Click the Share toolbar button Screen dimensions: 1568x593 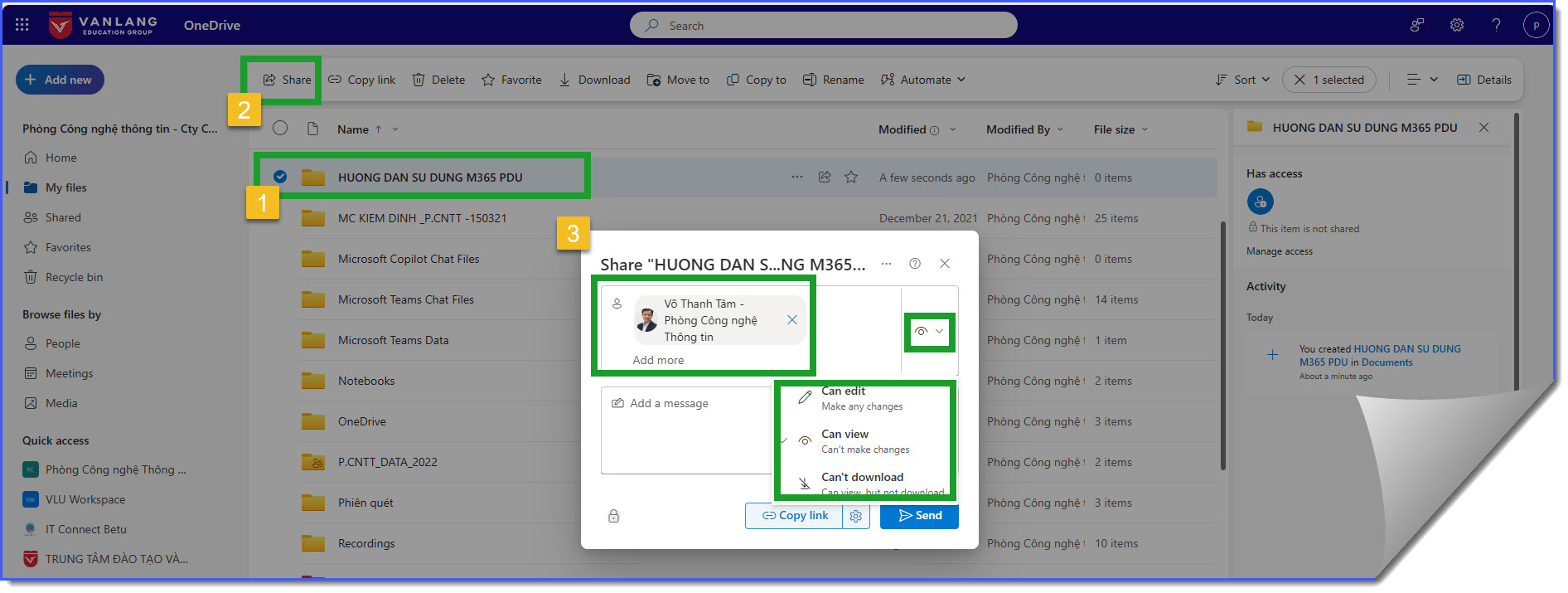coord(288,80)
